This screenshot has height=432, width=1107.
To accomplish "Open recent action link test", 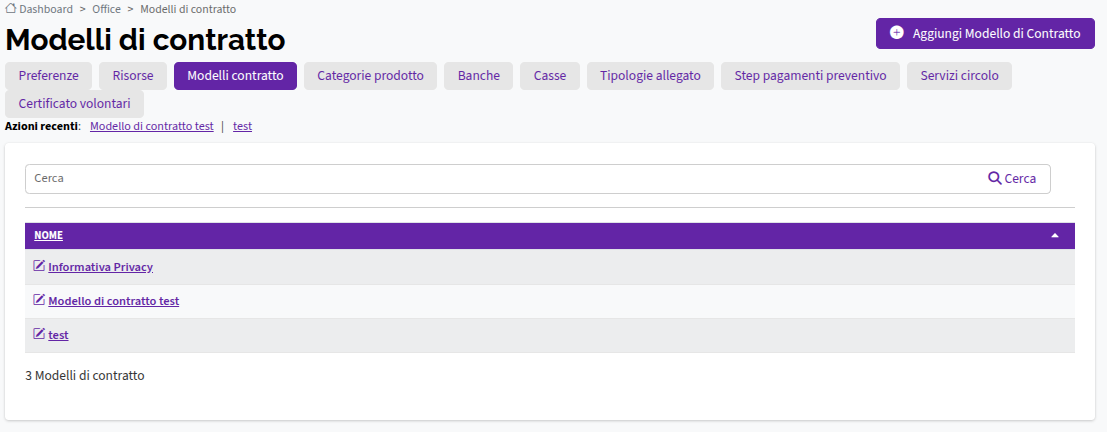I will (x=242, y=126).
